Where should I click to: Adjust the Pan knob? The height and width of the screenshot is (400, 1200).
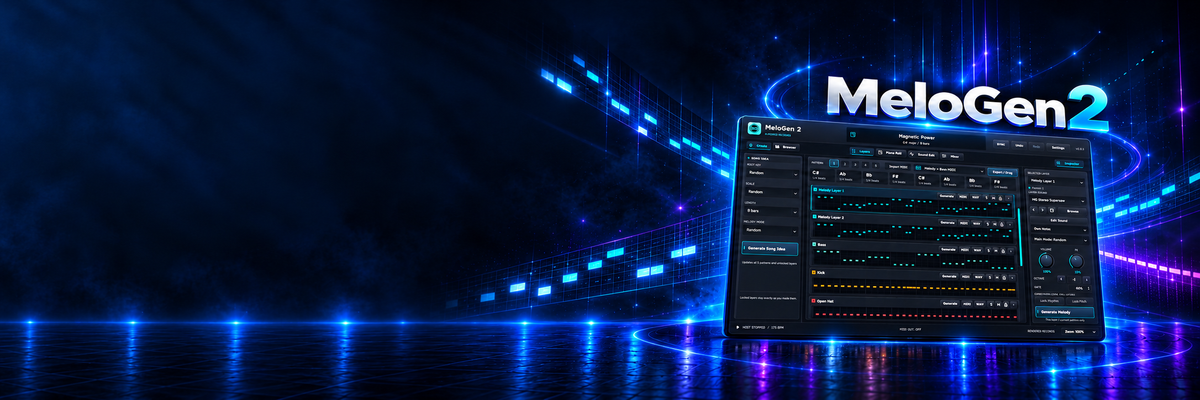[x=1076, y=261]
